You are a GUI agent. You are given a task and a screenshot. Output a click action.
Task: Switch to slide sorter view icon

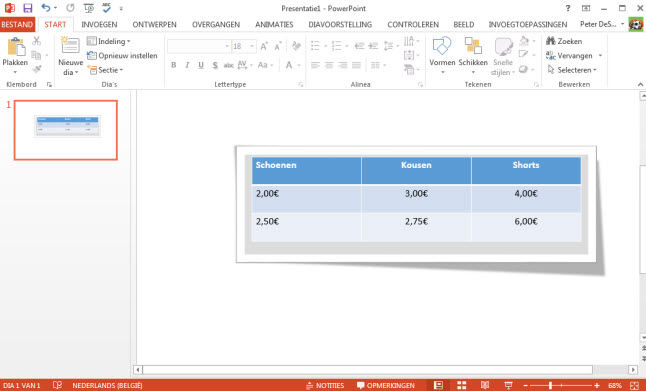click(x=462, y=386)
